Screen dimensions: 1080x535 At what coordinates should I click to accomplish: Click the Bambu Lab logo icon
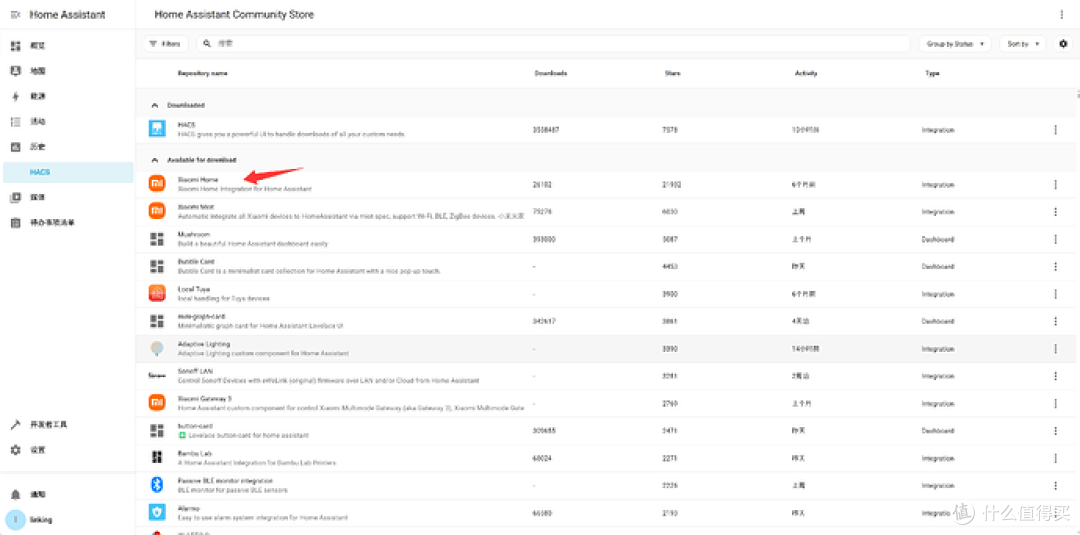tap(157, 458)
